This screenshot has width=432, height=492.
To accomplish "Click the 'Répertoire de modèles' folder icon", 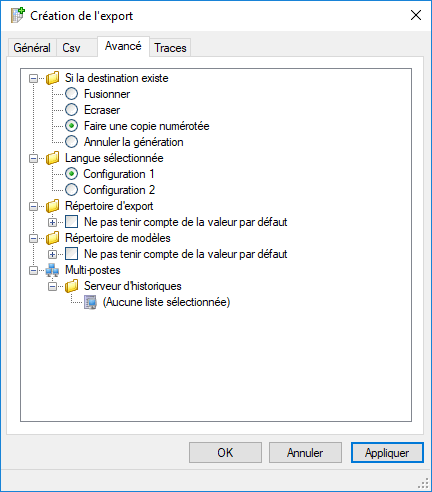I will point(52,238).
